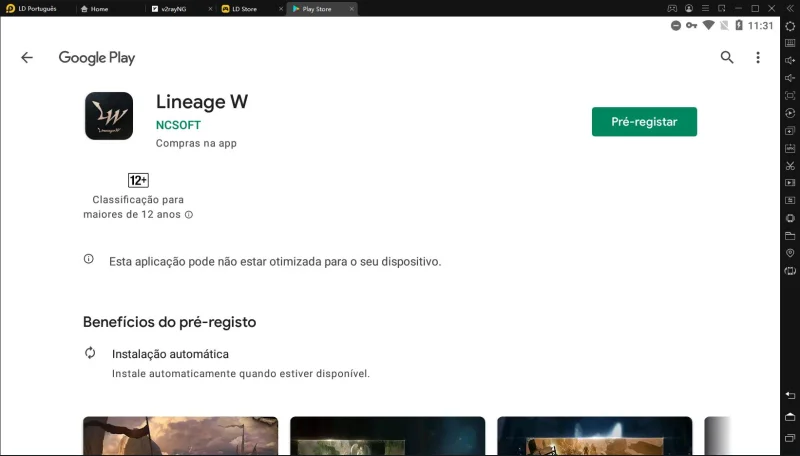This screenshot has width=800, height=456.
Task: Click the Compras na app text
Action: (x=196, y=143)
